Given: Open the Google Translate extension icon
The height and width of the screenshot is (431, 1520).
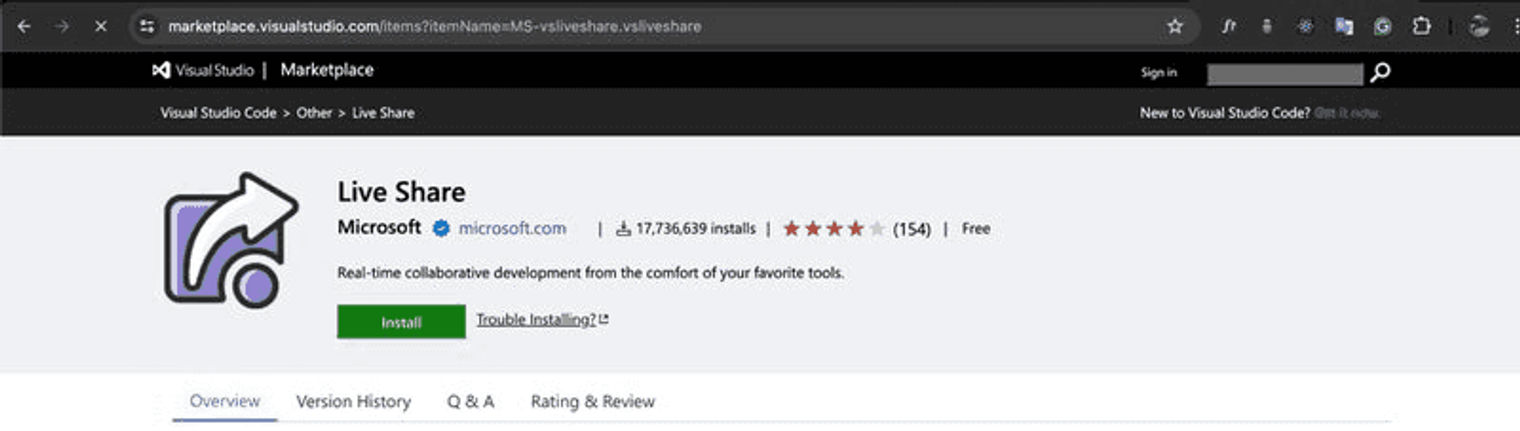Looking at the screenshot, I should (x=1344, y=27).
